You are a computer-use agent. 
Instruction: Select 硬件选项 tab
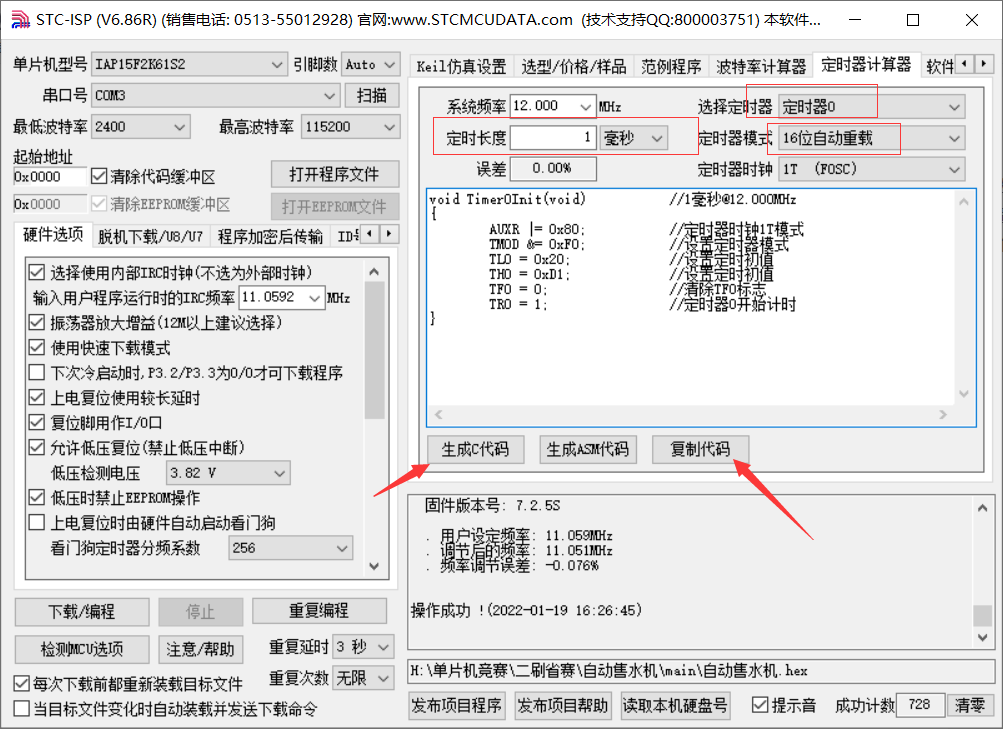(53, 235)
